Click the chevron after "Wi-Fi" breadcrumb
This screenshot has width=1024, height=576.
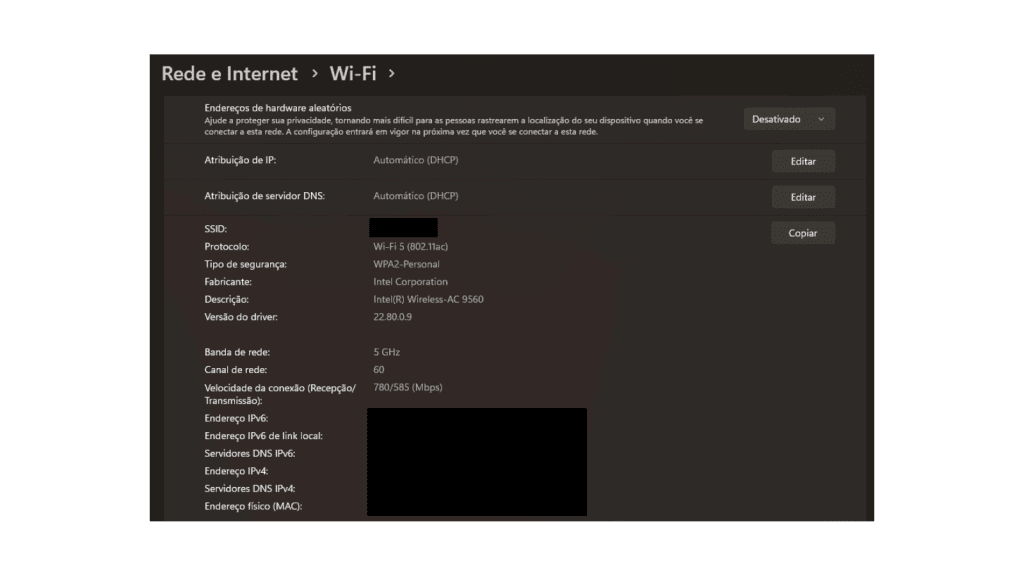tap(392, 73)
